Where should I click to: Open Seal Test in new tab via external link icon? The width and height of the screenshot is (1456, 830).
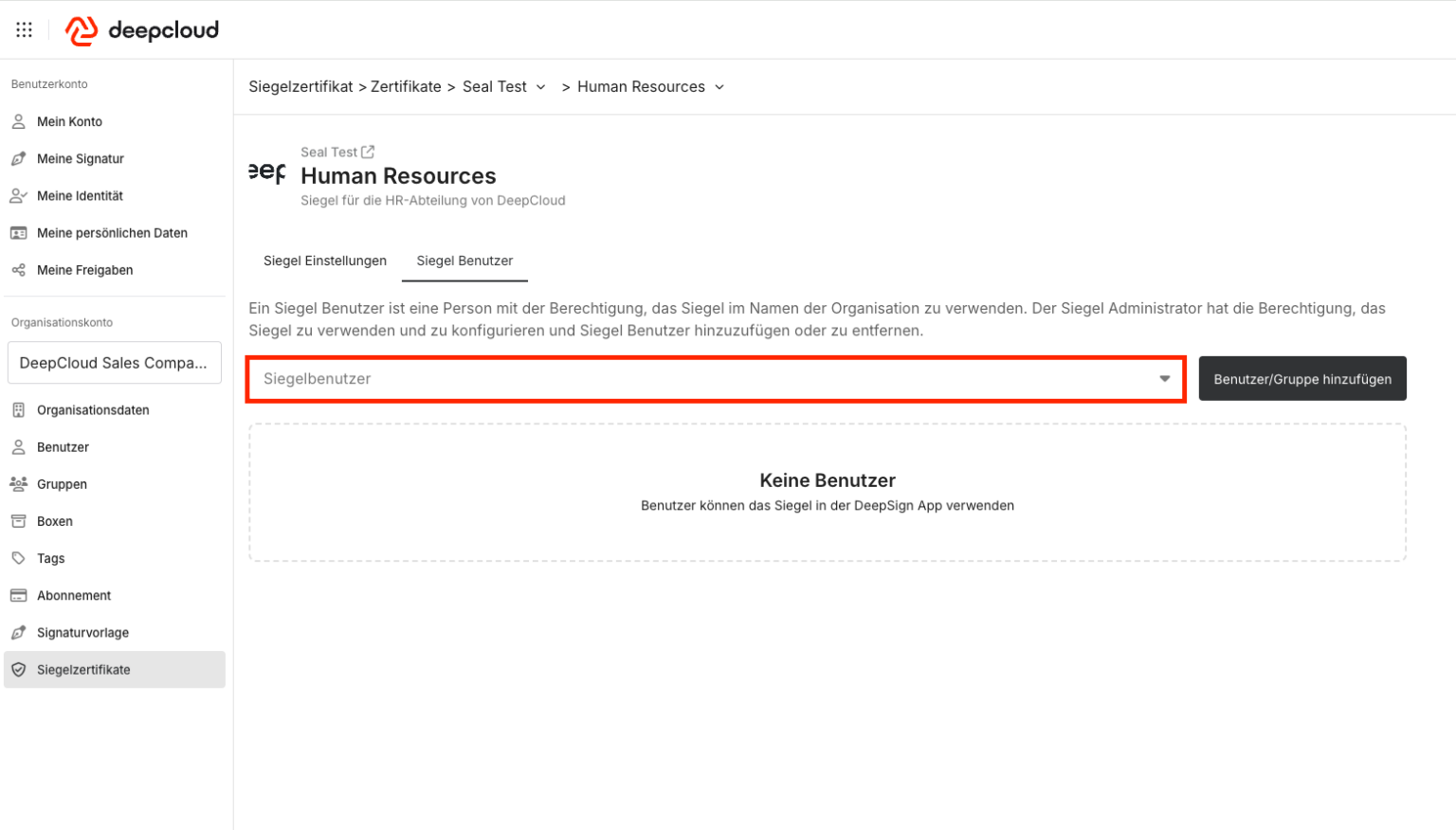tap(370, 151)
